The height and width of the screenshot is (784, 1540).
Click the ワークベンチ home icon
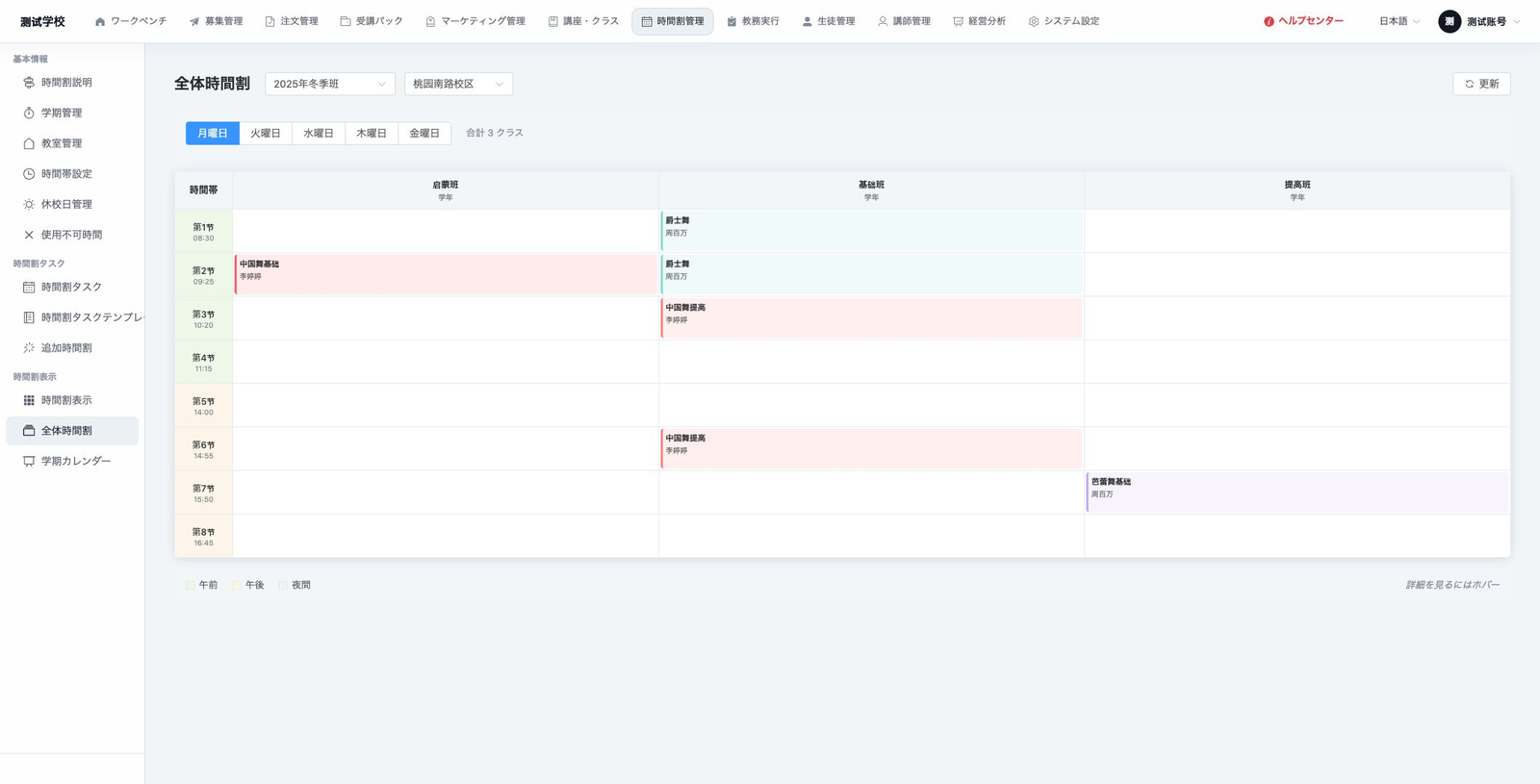coord(100,21)
